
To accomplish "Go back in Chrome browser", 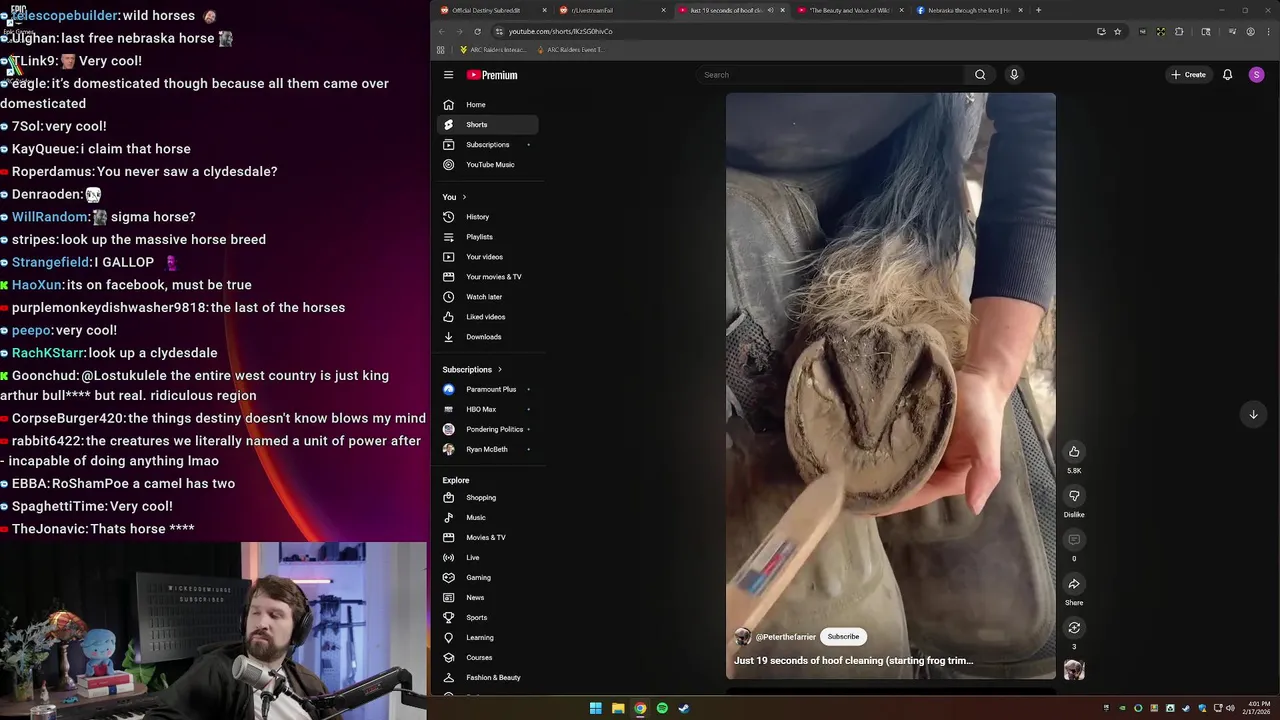I will [x=442, y=31].
